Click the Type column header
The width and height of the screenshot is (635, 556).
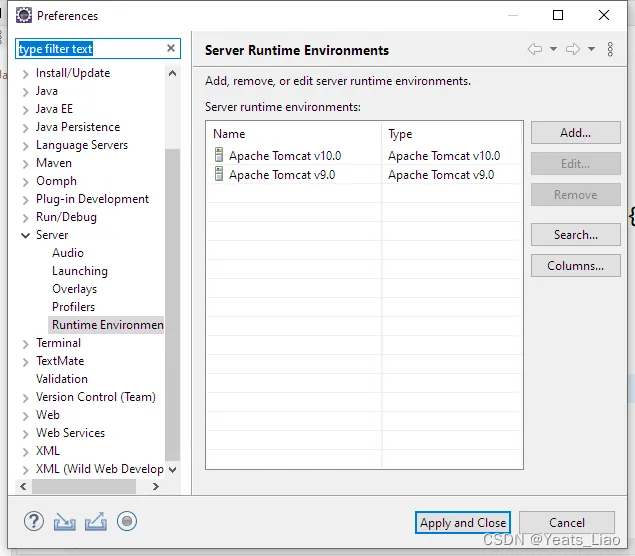[x=452, y=134]
